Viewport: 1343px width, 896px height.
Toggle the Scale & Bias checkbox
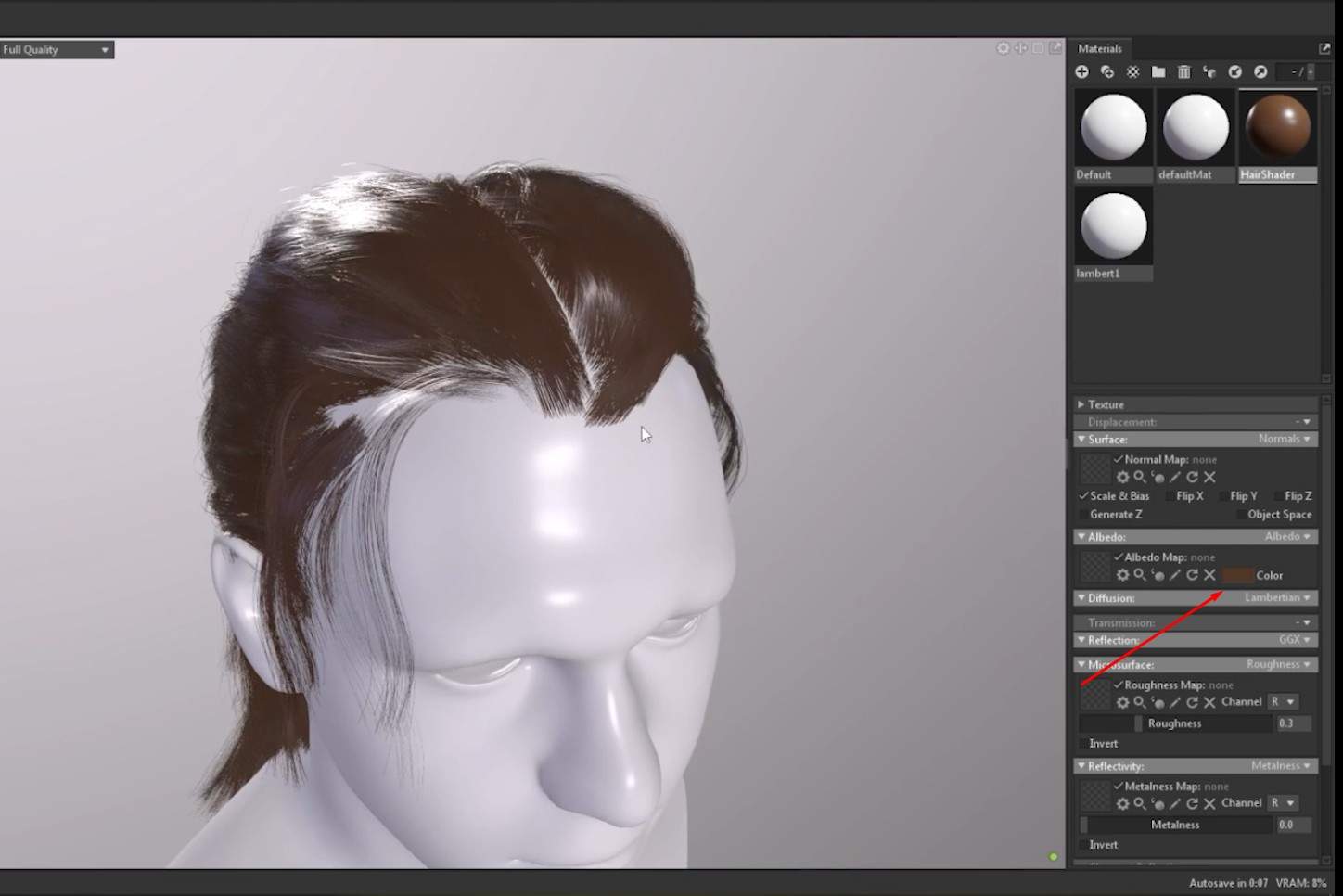click(1083, 496)
